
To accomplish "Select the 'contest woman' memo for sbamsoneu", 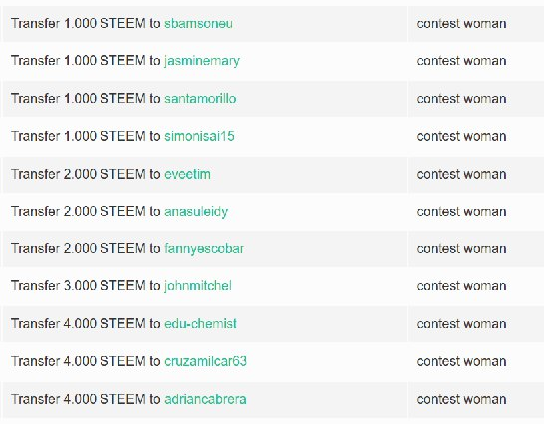I will click(x=461, y=24).
